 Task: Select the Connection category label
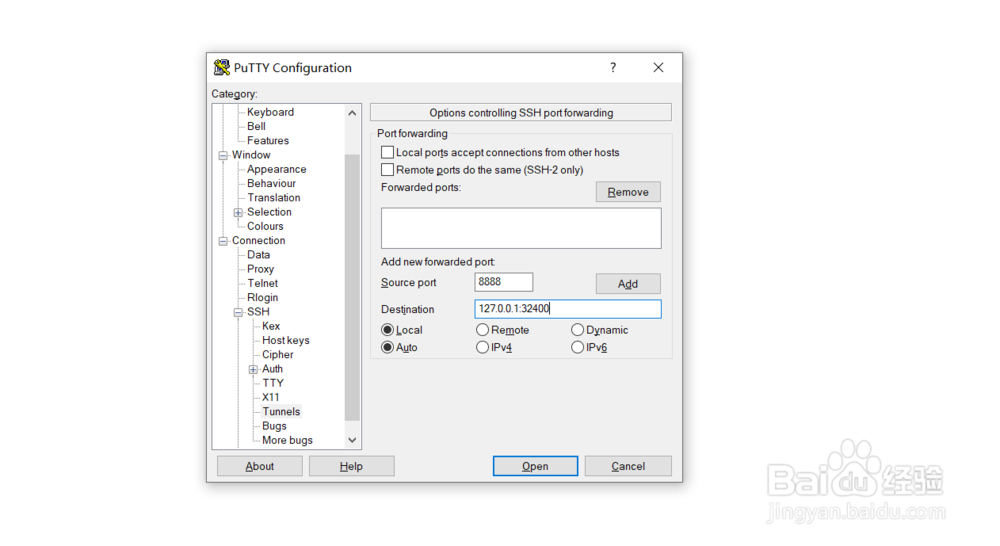coord(258,240)
